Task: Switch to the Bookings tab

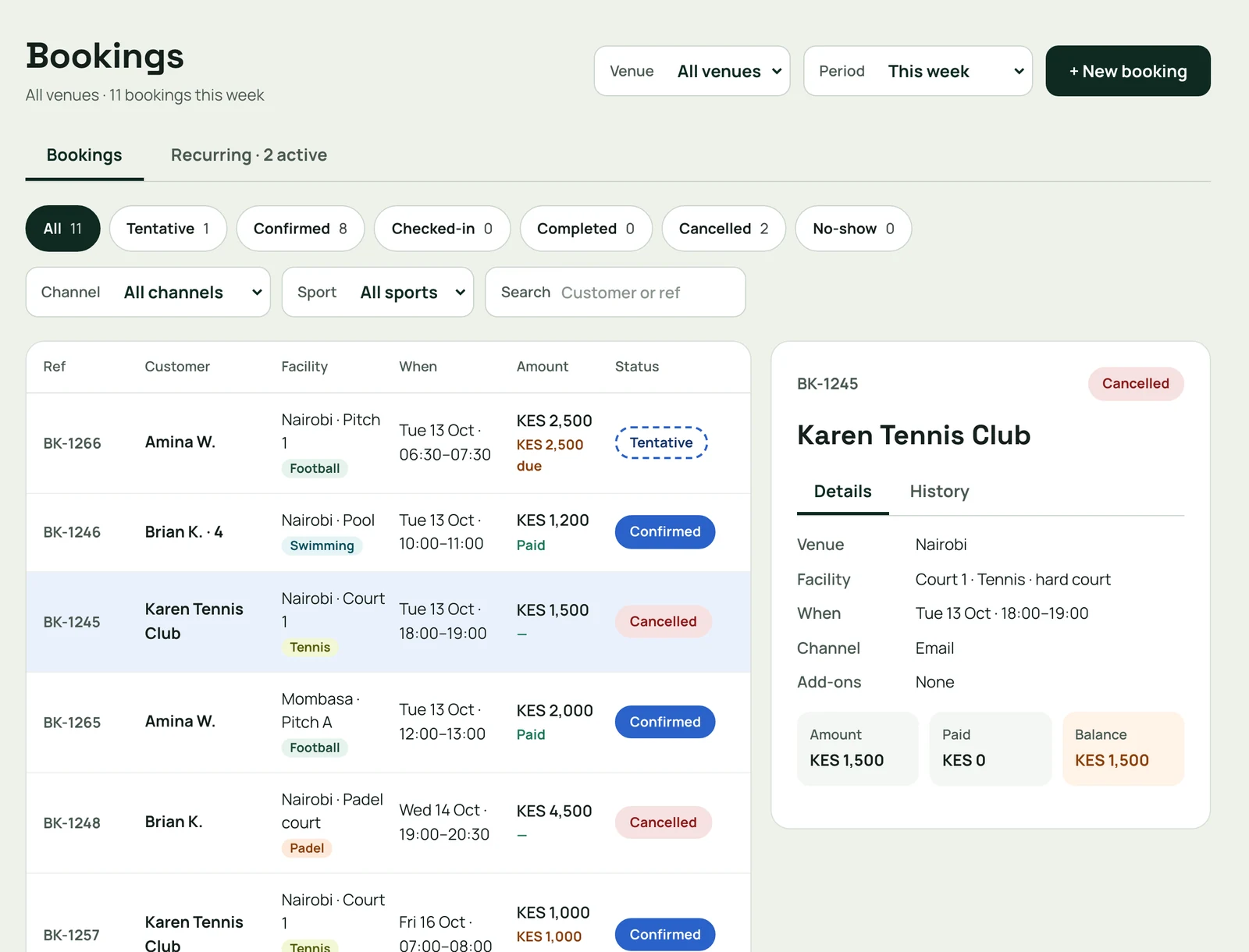Action: click(x=84, y=155)
